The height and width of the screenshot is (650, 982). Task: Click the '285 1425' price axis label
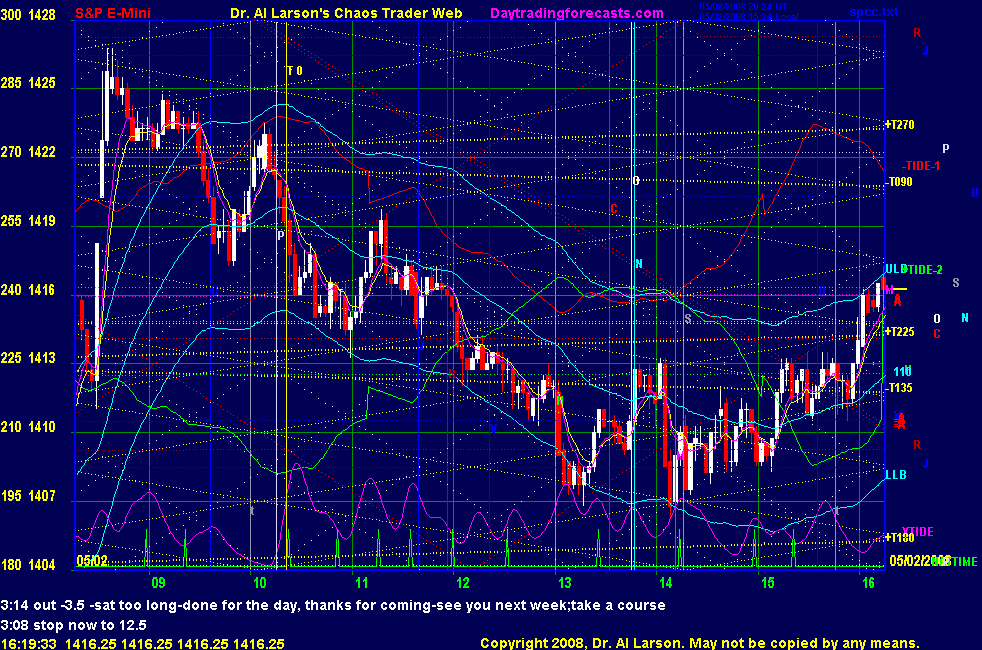pyautogui.click(x=28, y=83)
